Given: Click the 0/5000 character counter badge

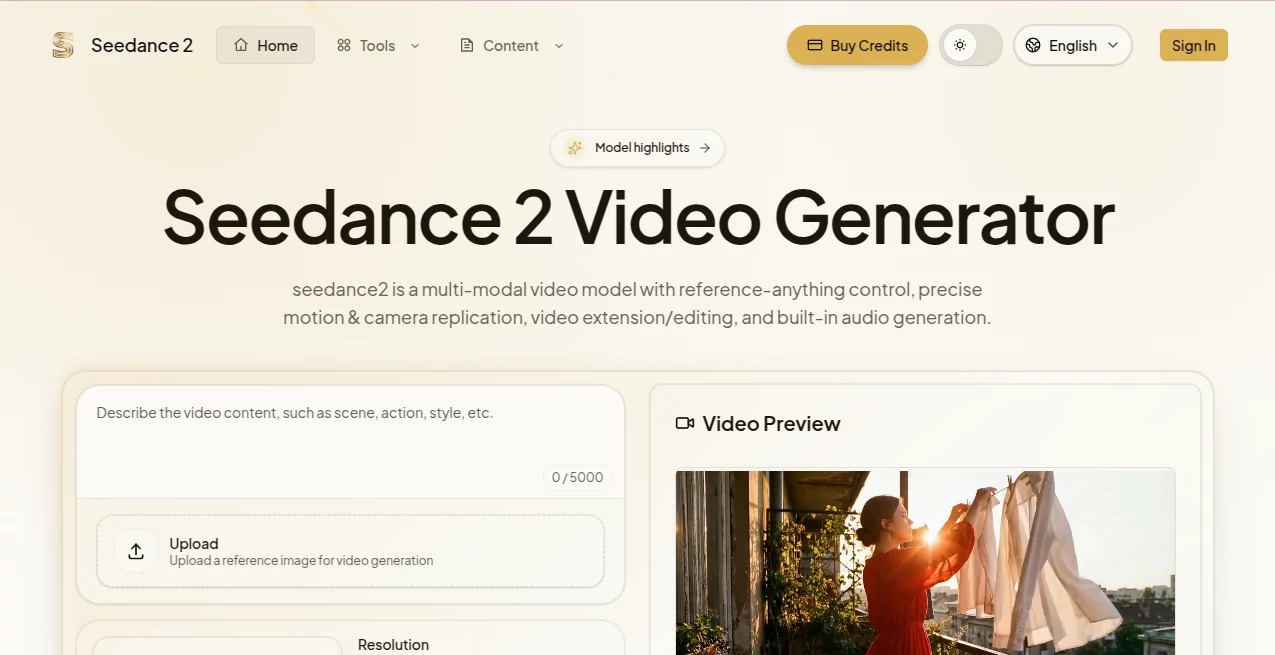Looking at the screenshot, I should 577,477.
